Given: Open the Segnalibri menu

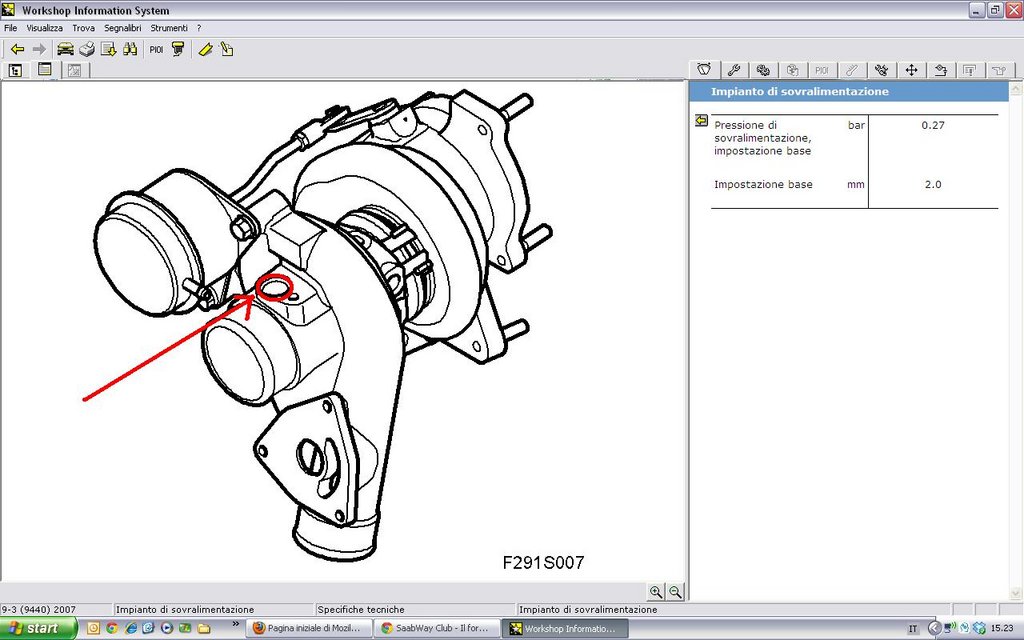Looking at the screenshot, I should point(123,28).
